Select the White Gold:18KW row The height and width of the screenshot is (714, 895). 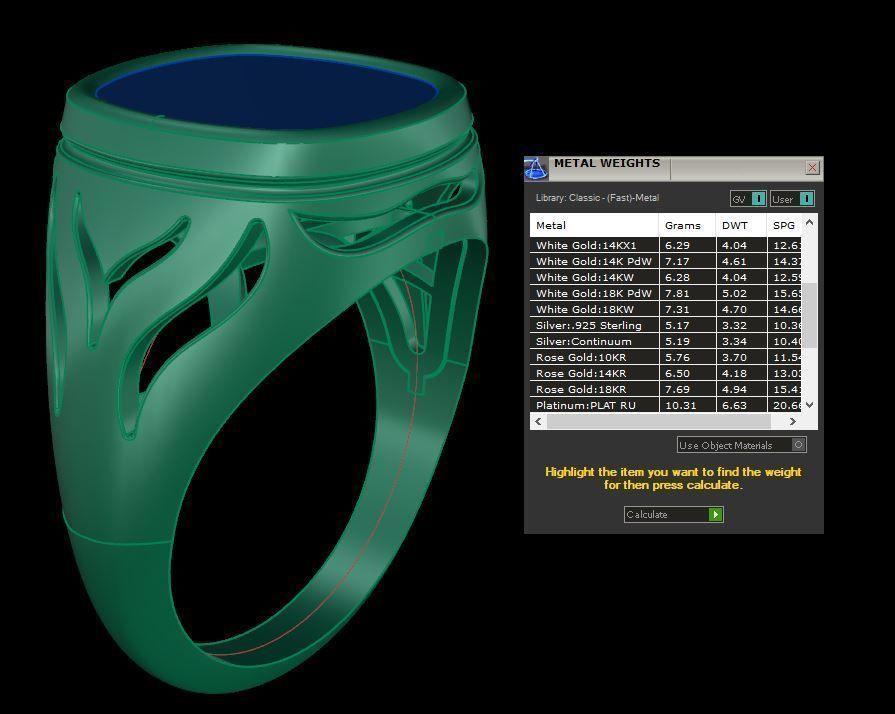tap(666, 309)
